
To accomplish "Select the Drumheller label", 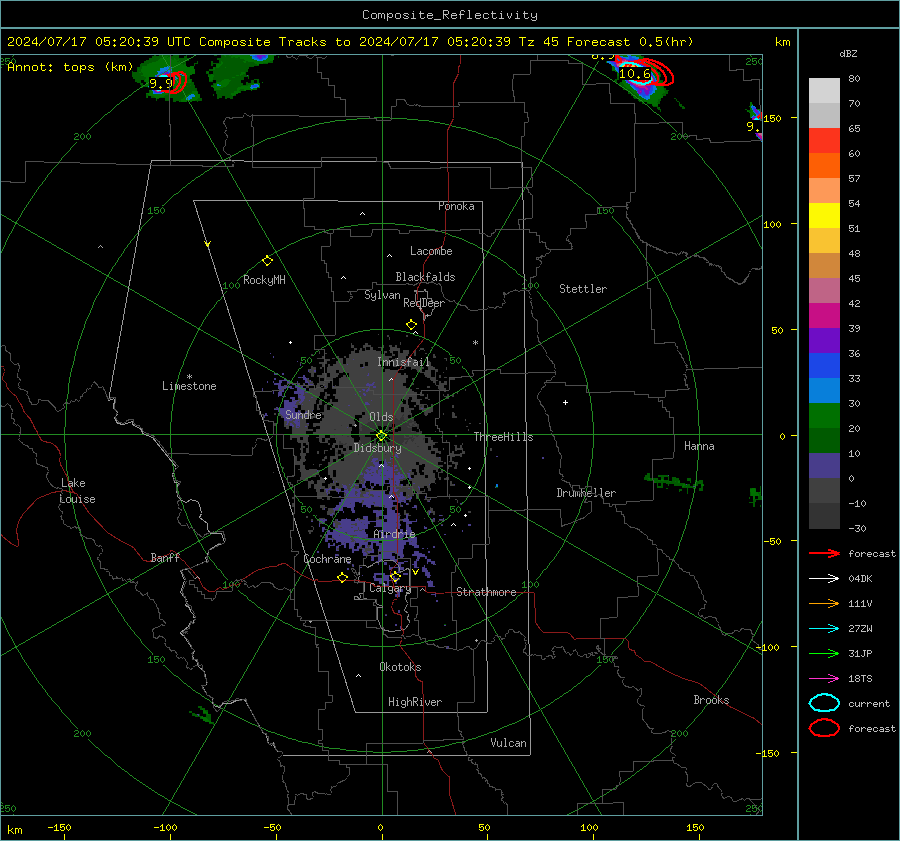I will pos(586,493).
